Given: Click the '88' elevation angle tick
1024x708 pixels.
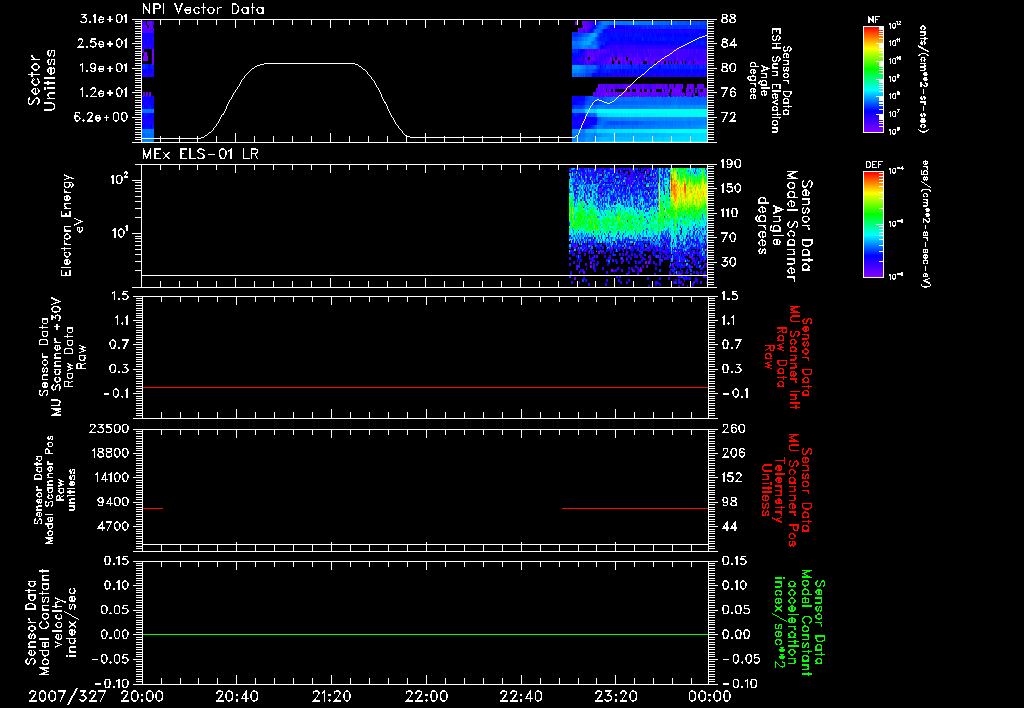Looking at the screenshot, I should [729, 19].
